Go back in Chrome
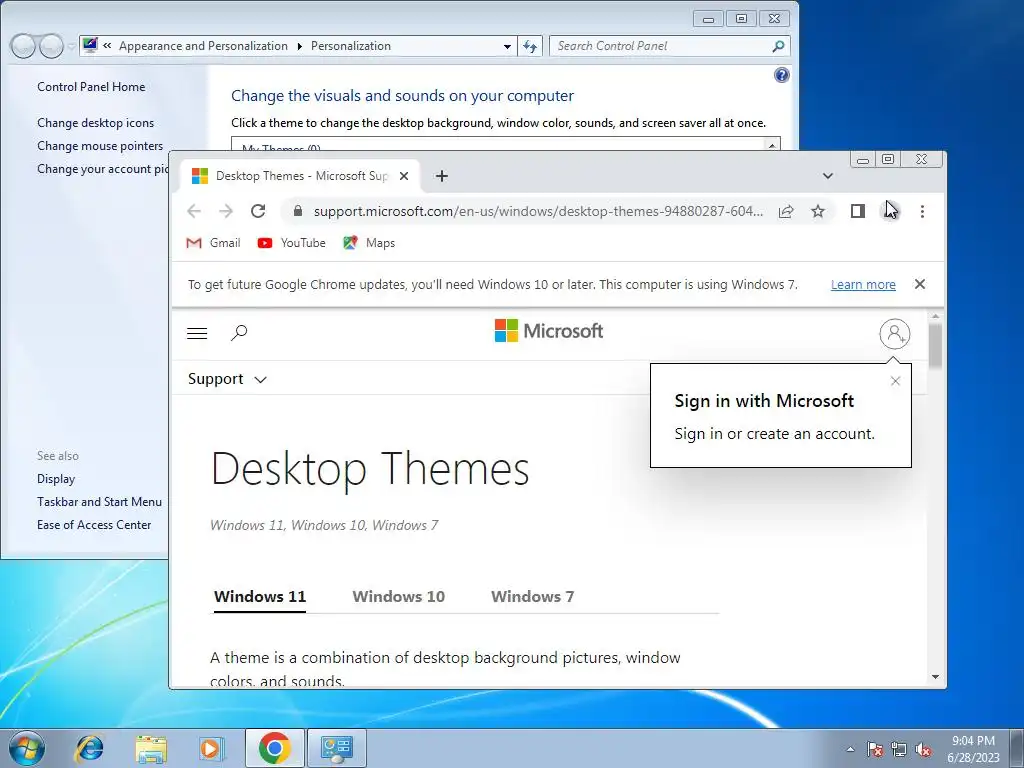The height and width of the screenshot is (768, 1024). 194,211
